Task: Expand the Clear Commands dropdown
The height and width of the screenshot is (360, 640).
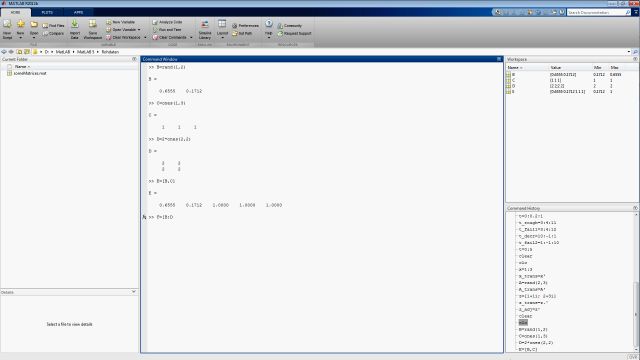Action: tap(191, 38)
